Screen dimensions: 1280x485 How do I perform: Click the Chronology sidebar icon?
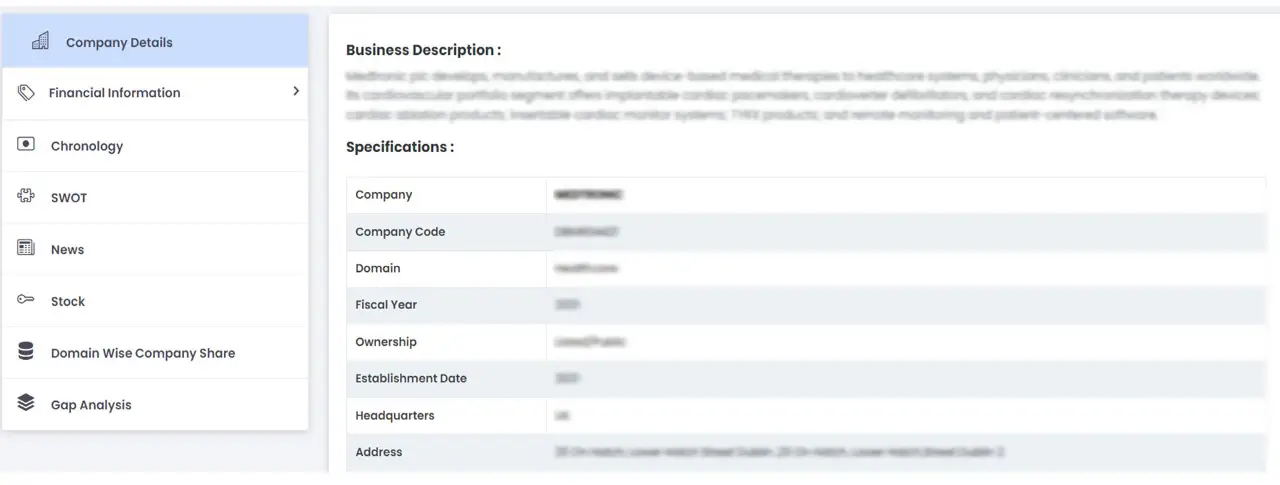(x=26, y=145)
